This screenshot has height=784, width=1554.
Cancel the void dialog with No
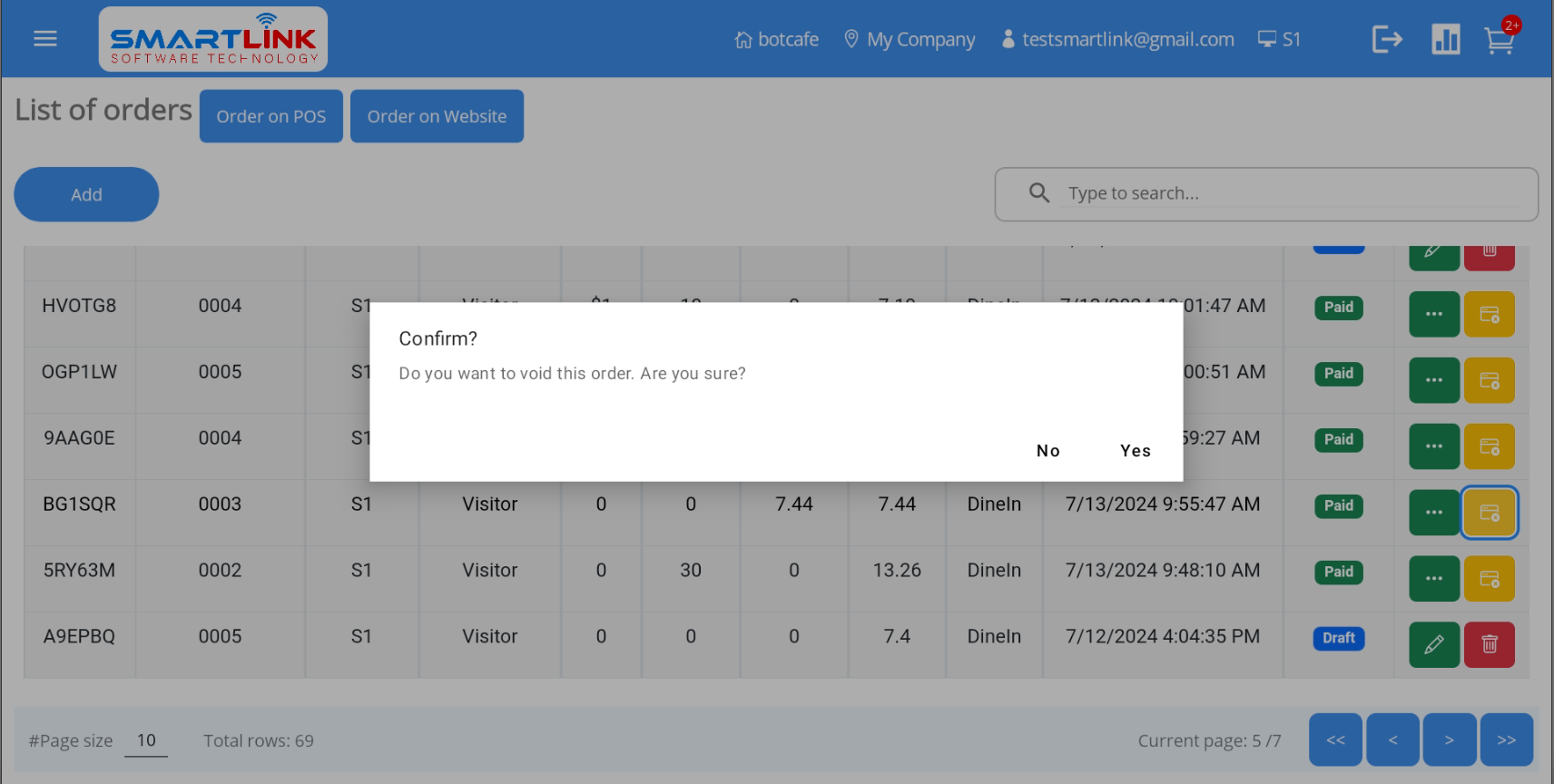tap(1047, 451)
